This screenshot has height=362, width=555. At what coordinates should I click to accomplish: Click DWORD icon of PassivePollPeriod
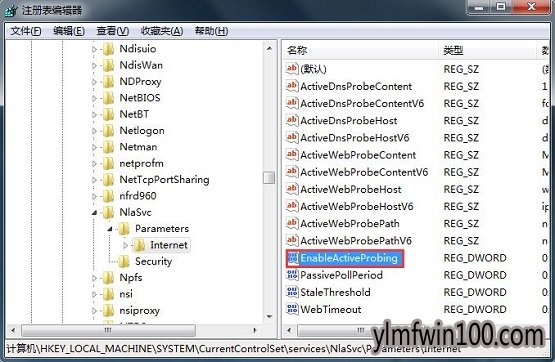pyautogui.click(x=292, y=275)
